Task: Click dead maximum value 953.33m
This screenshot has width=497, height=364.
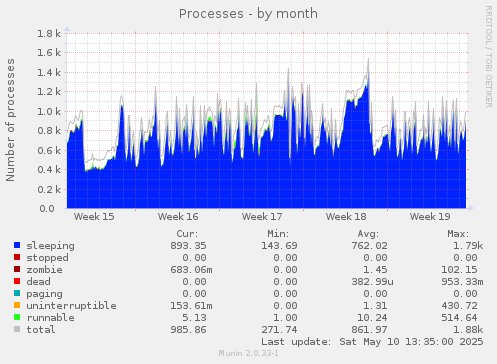Action: [463, 282]
